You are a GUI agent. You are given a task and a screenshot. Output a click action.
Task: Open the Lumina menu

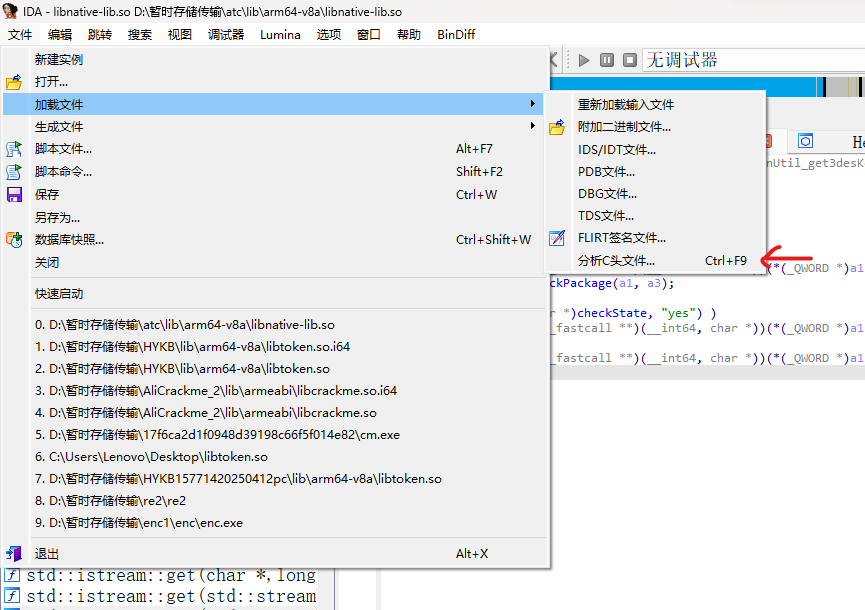pos(280,35)
